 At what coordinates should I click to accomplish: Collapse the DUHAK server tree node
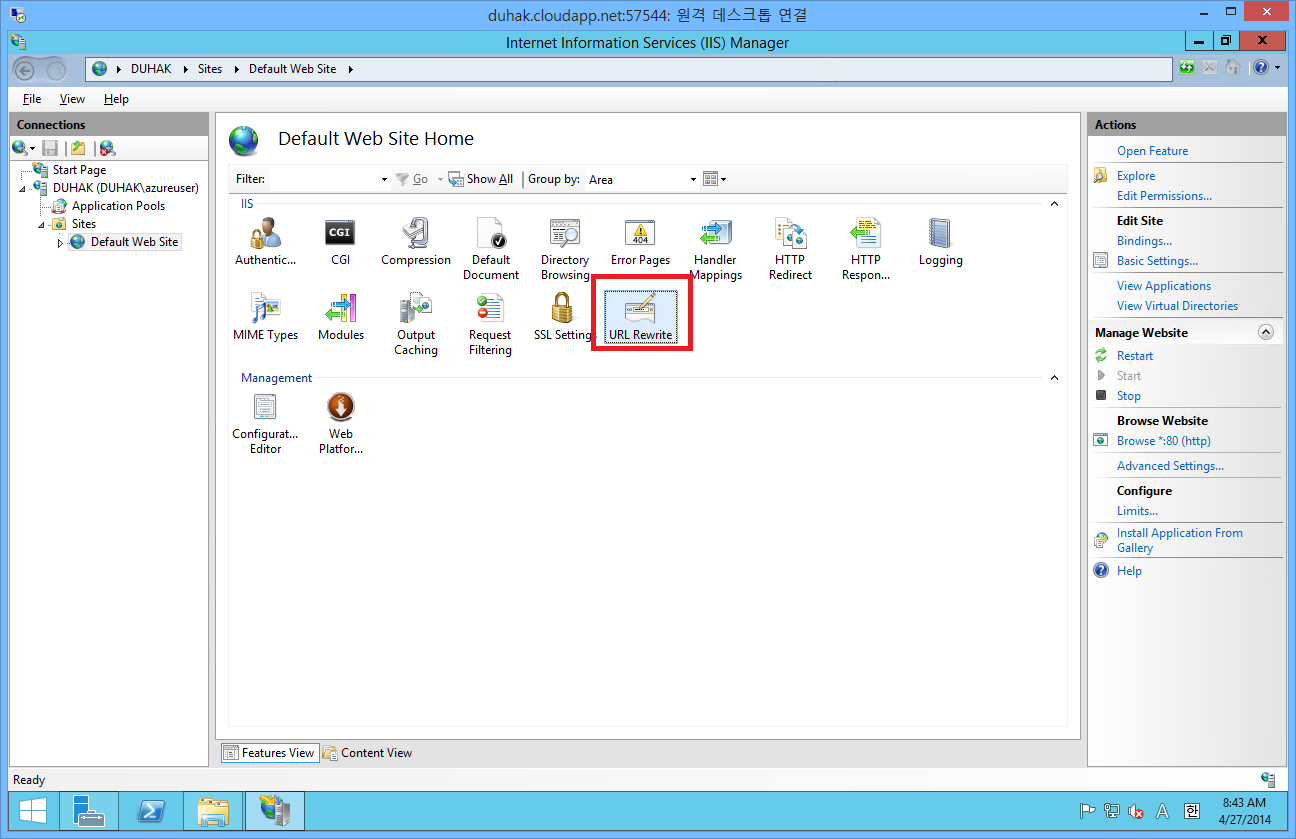tap(22, 189)
